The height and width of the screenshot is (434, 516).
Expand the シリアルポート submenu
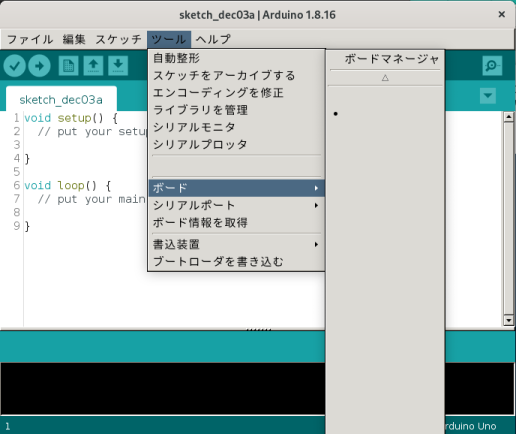(x=236, y=205)
